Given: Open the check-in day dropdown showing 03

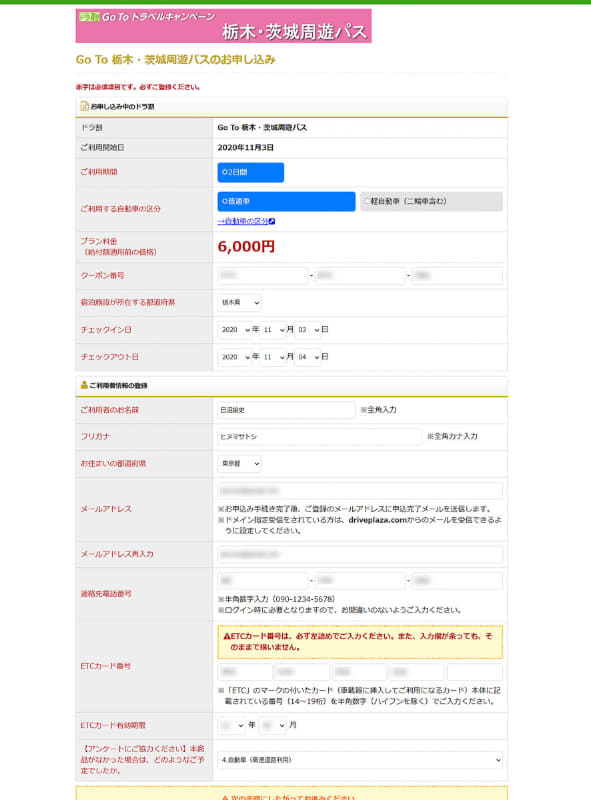Looking at the screenshot, I should click(x=308, y=330).
